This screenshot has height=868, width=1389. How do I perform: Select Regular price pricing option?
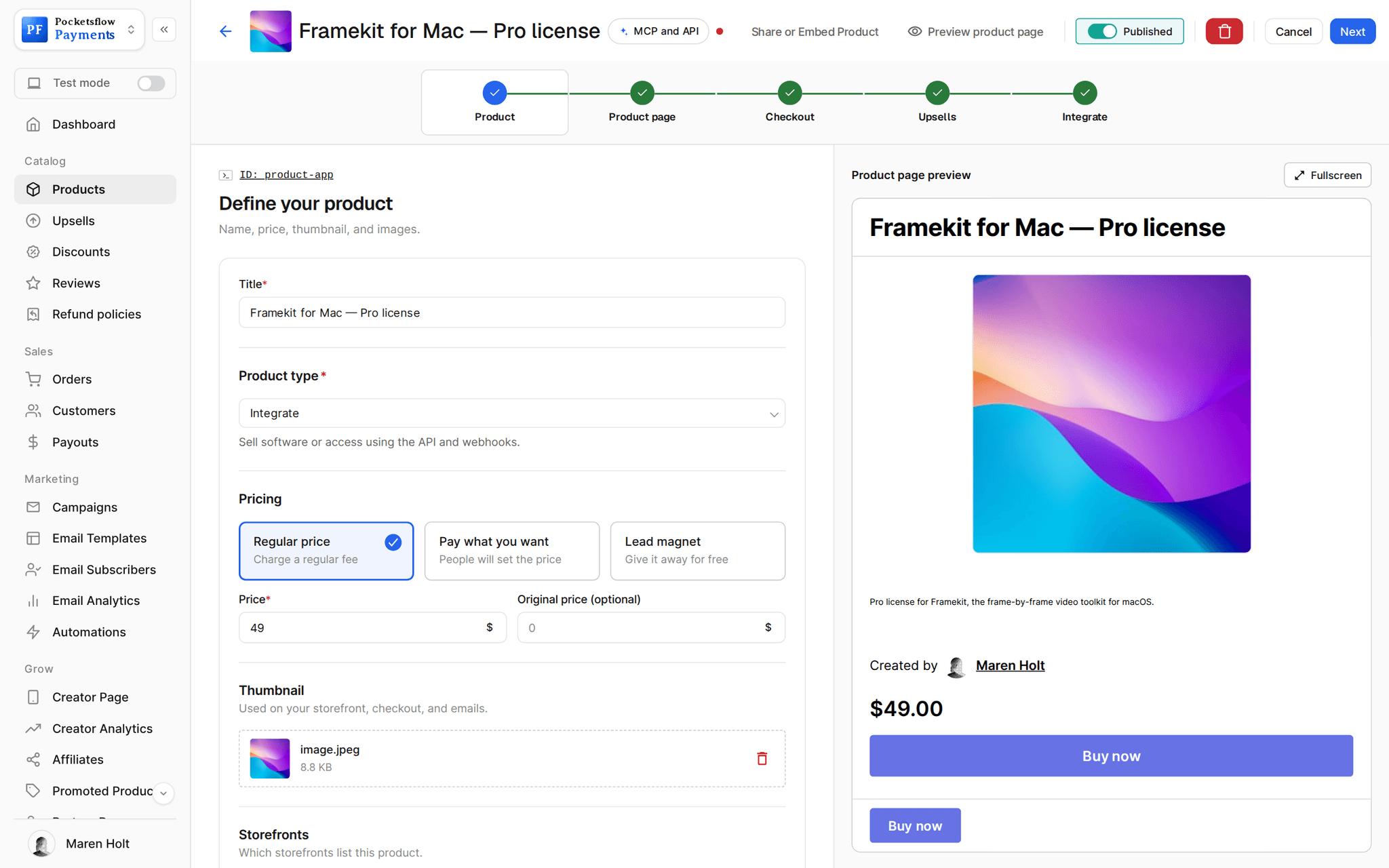pos(326,551)
